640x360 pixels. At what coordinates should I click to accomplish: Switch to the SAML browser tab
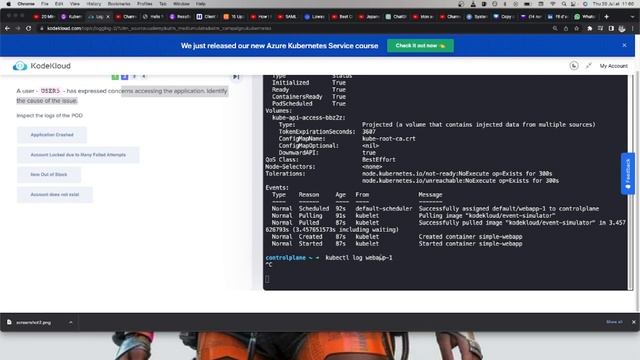(287, 17)
